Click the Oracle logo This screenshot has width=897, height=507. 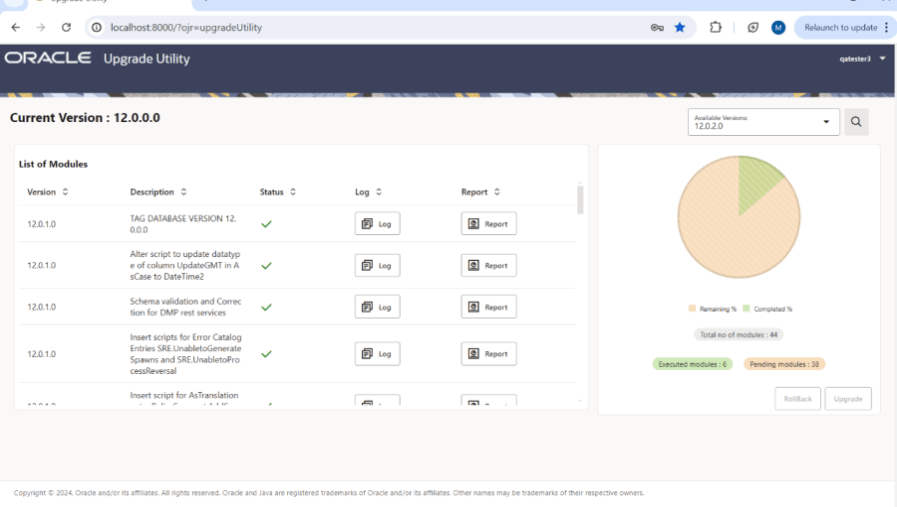coord(48,58)
